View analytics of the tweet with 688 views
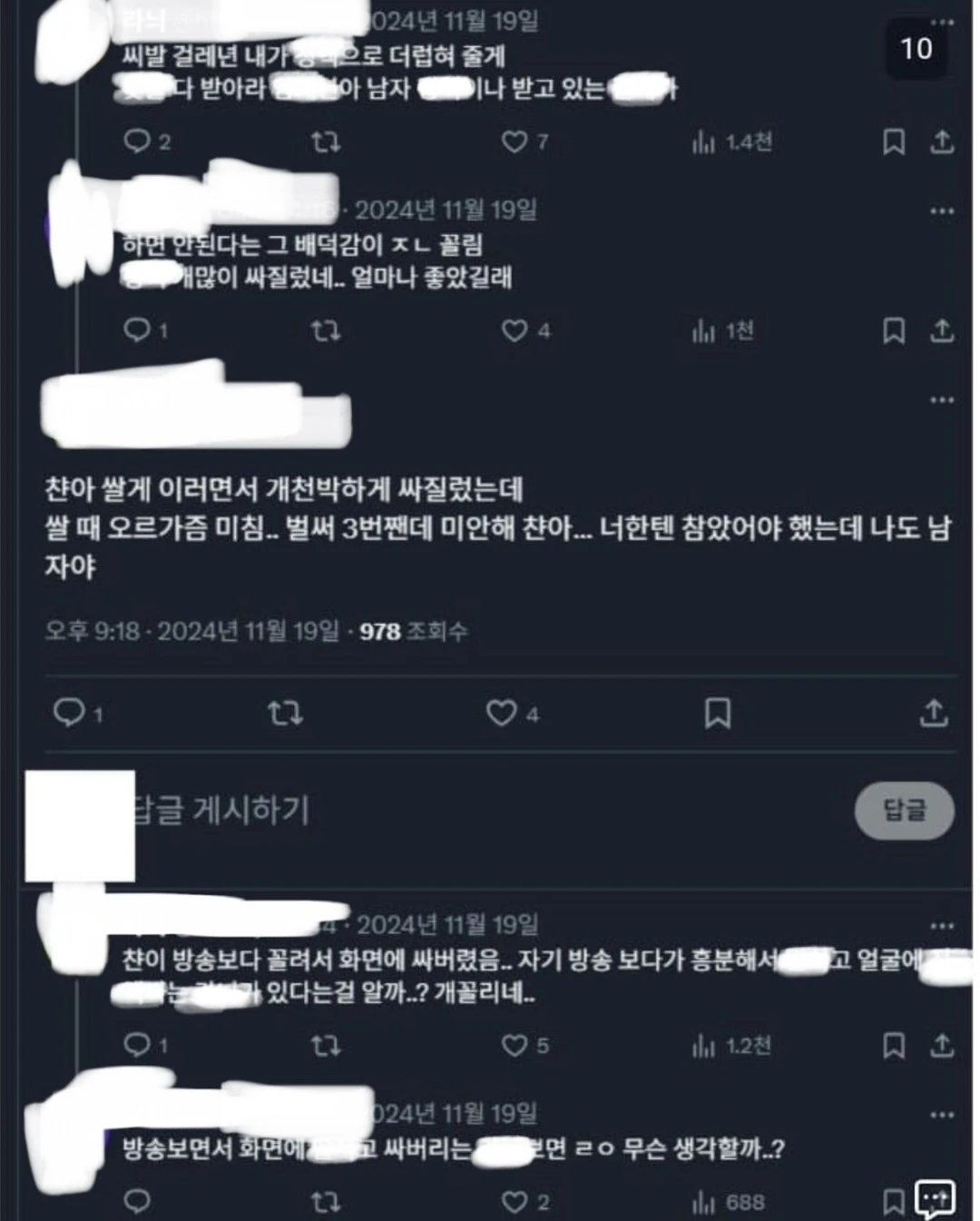Screen dimensions: 980x1221 729,1202
